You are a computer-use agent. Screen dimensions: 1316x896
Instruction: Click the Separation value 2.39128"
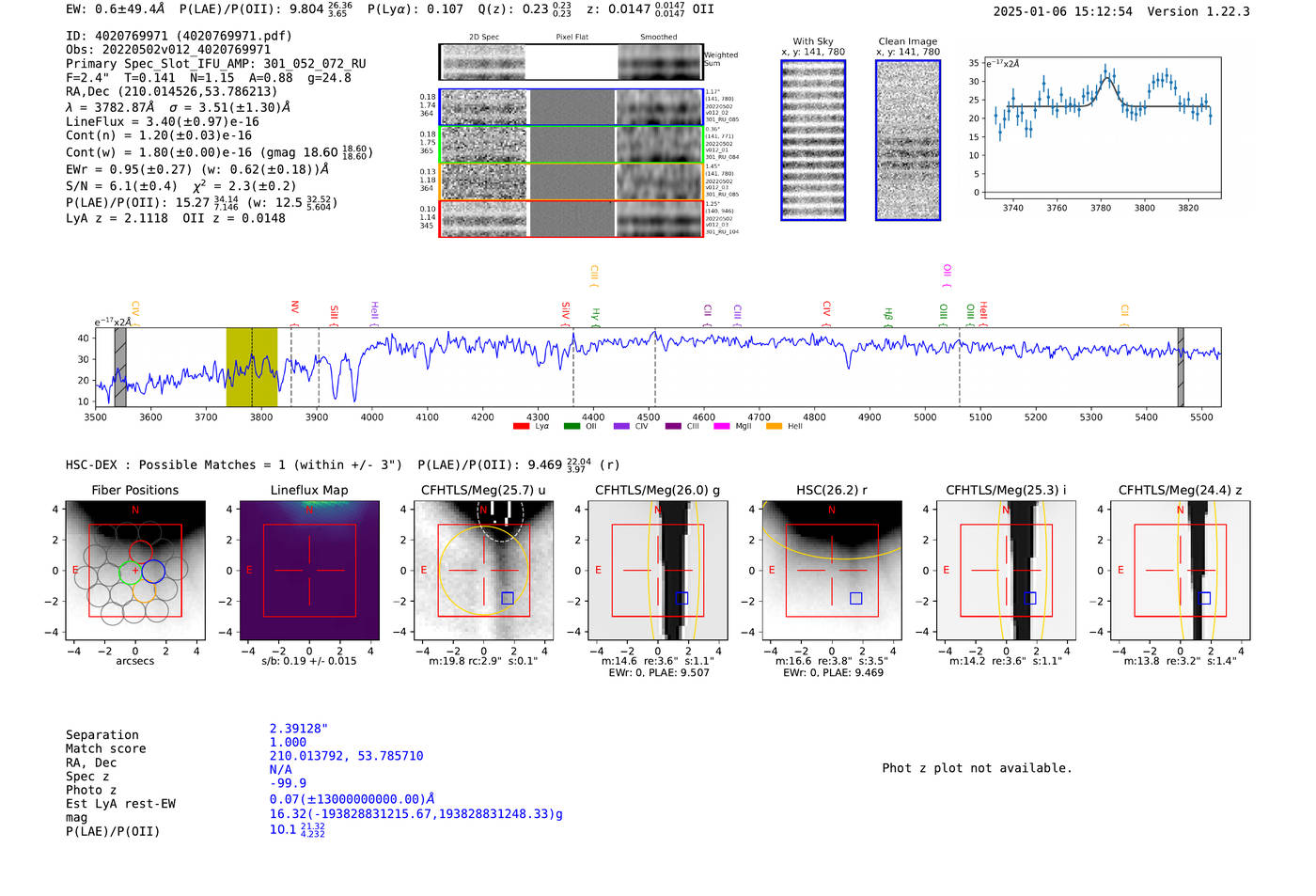tap(299, 729)
